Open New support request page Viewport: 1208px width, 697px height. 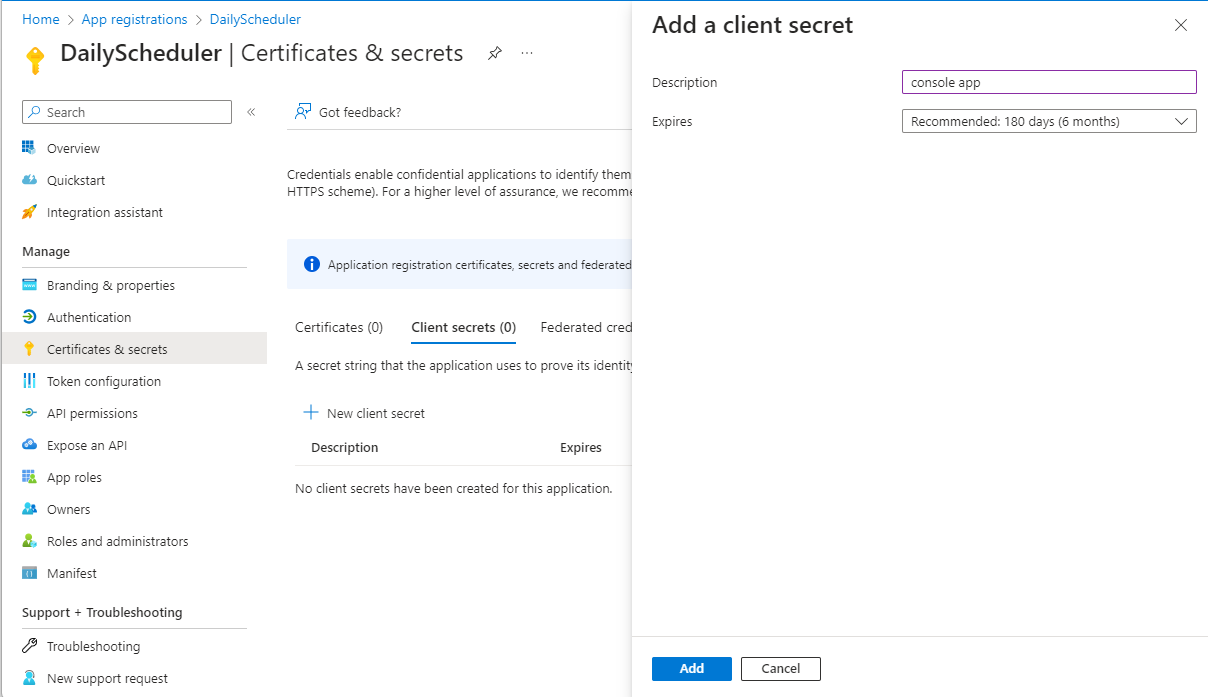pyautogui.click(x=107, y=678)
